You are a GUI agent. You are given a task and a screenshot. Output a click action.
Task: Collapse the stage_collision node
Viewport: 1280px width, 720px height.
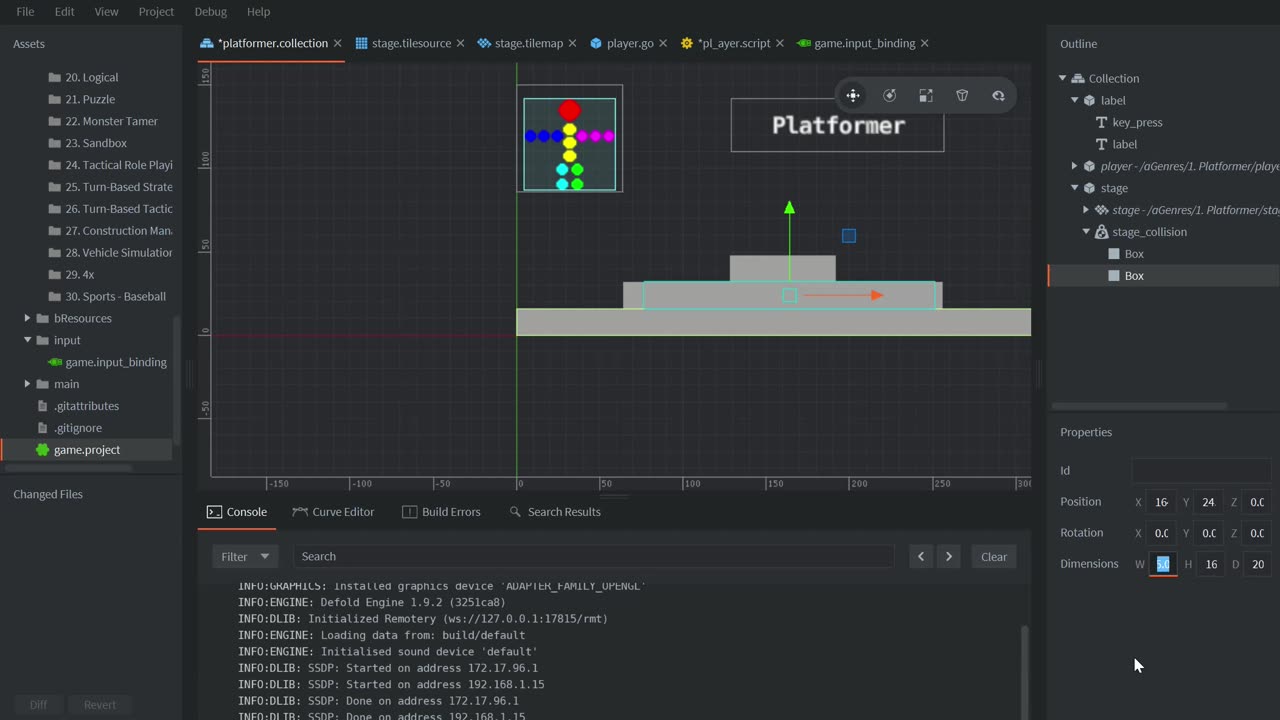(x=1086, y=232)
